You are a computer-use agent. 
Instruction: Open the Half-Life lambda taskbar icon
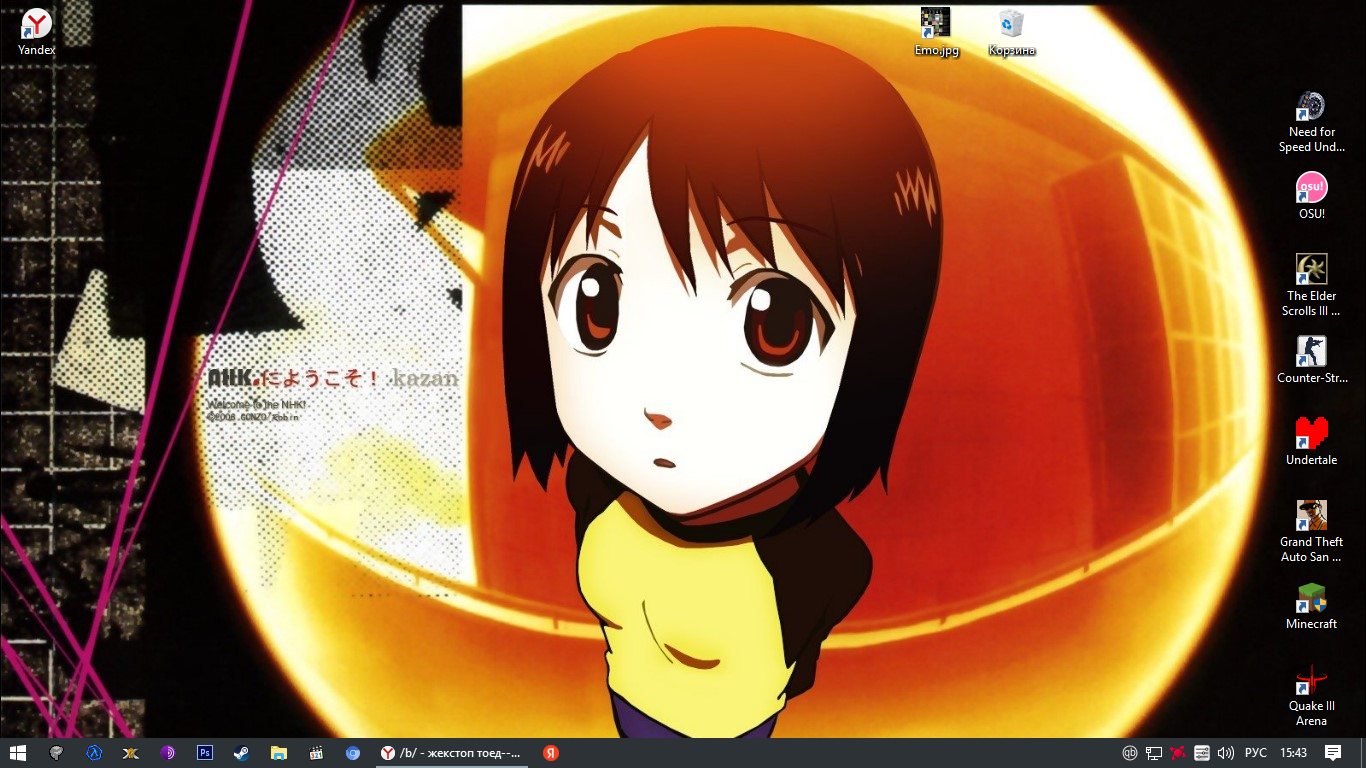(94, 753)
